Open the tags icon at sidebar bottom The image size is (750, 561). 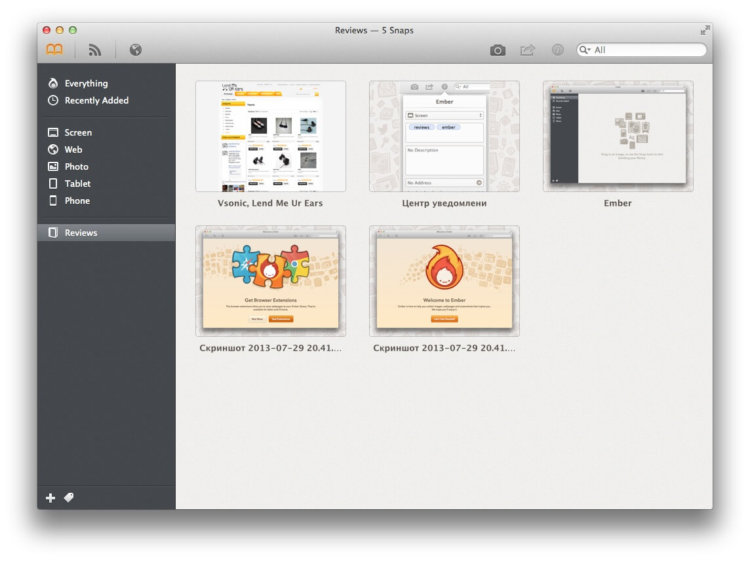click(x=69, y=498)
